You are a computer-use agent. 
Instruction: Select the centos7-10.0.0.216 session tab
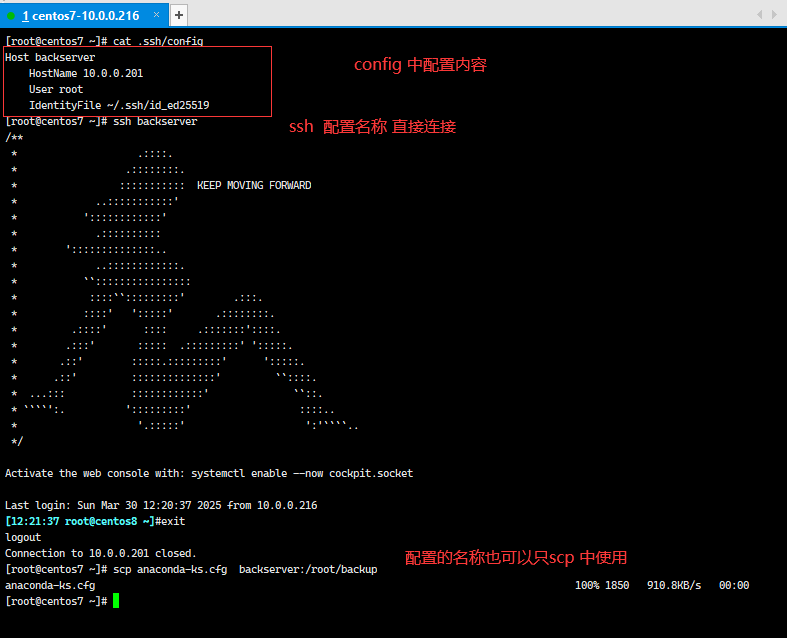tap(84, 15)
